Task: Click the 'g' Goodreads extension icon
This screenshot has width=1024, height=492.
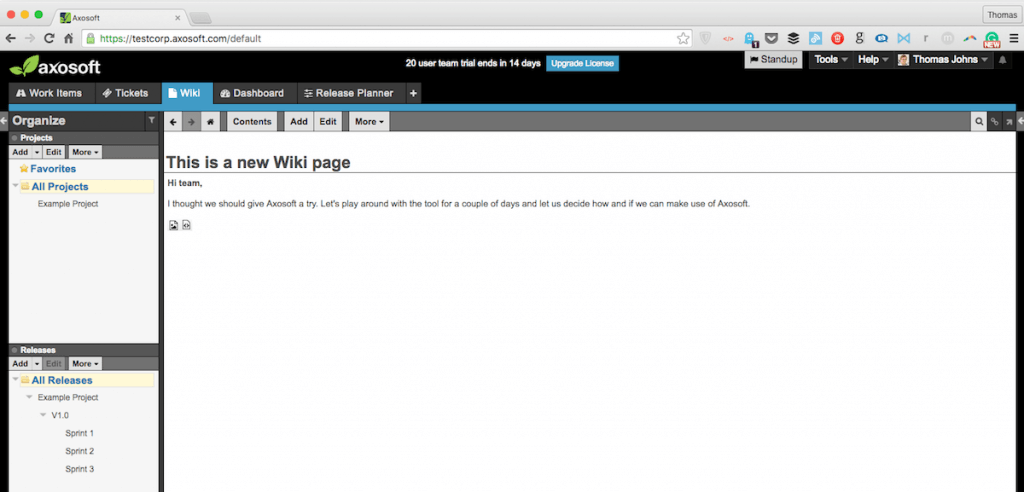Action: click(859, 39)
